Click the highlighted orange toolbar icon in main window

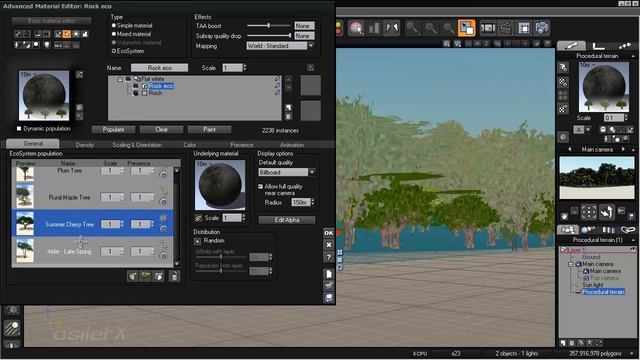(x=467, y=28)
